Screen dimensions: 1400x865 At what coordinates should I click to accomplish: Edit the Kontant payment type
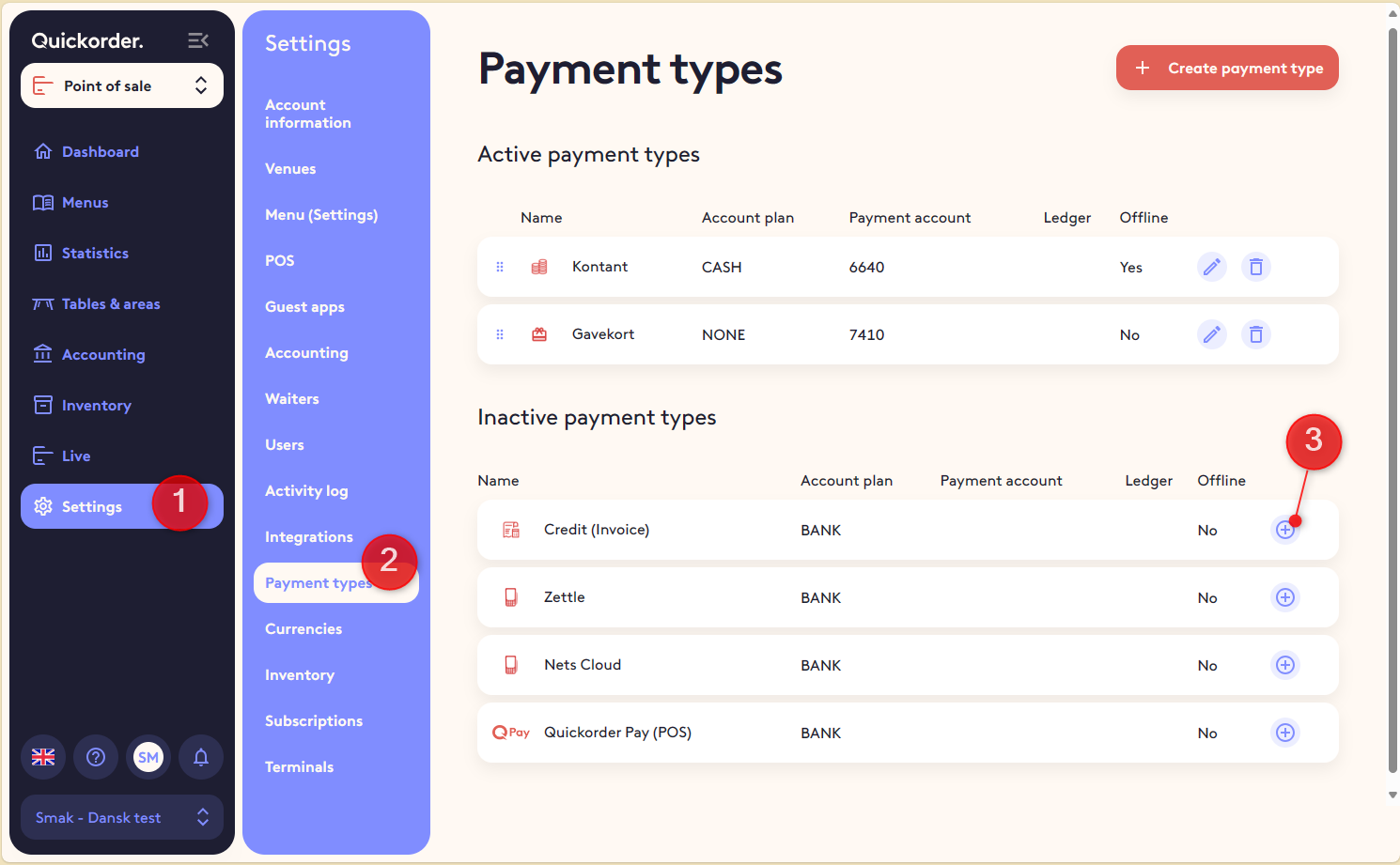[1212, 267]
